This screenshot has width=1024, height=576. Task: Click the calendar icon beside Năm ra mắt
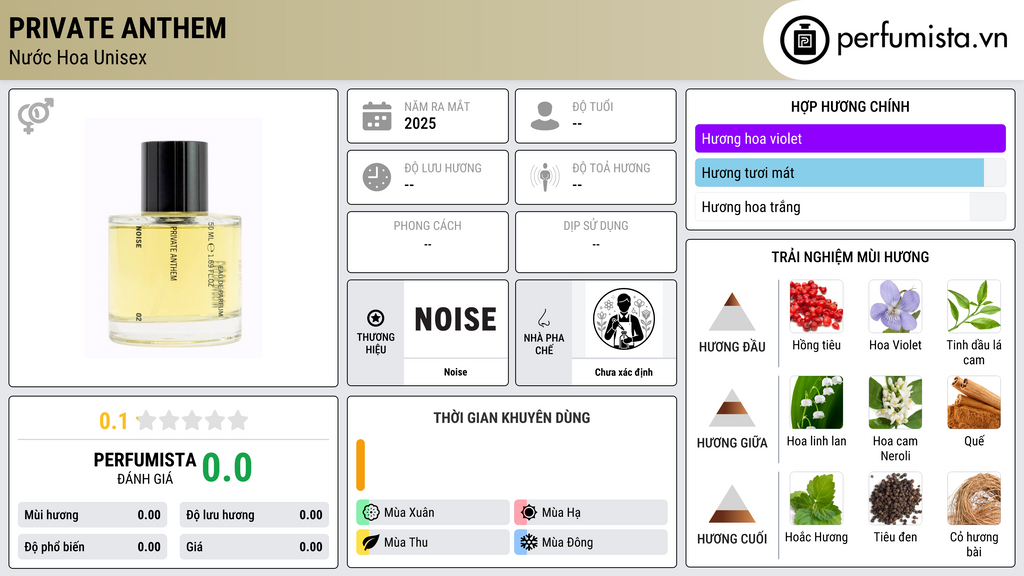coord(377,116)
